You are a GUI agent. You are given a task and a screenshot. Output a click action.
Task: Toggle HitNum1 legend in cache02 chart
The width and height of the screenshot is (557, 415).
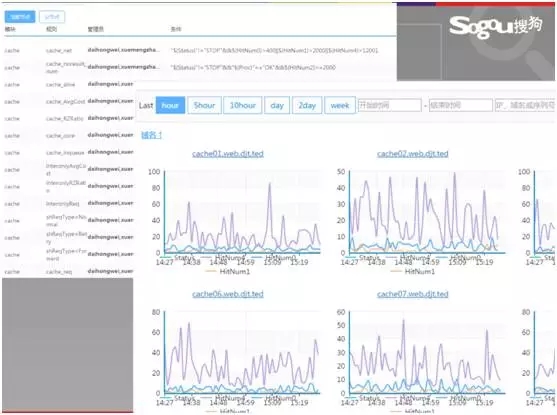(412, 271)
